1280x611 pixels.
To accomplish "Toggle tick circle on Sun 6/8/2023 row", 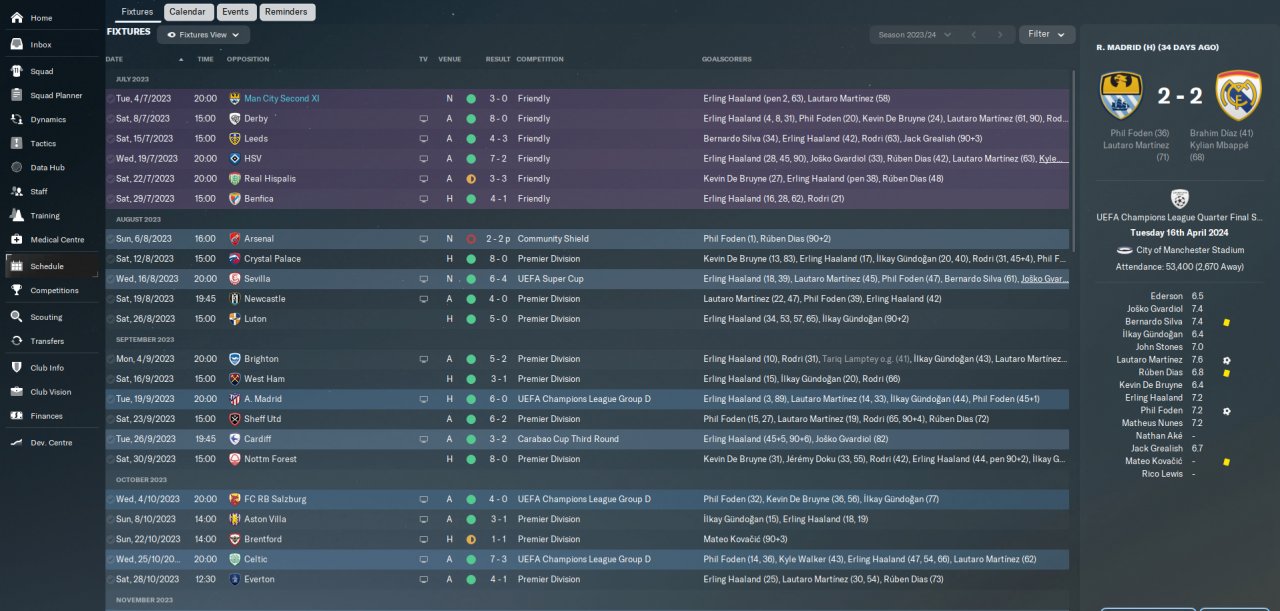I will [x=110, y=239].
